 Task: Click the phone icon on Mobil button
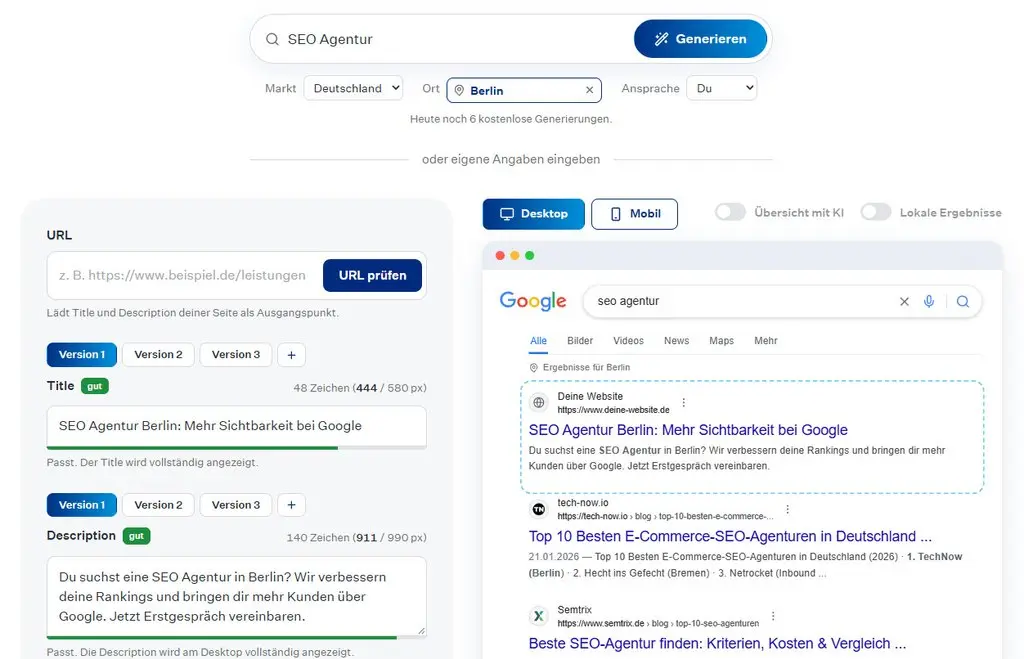pyautogui.click(x=615, y=214)
